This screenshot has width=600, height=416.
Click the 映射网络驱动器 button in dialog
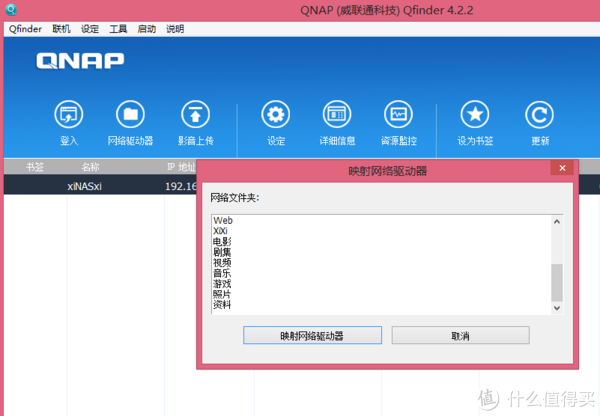click(312, 335)
